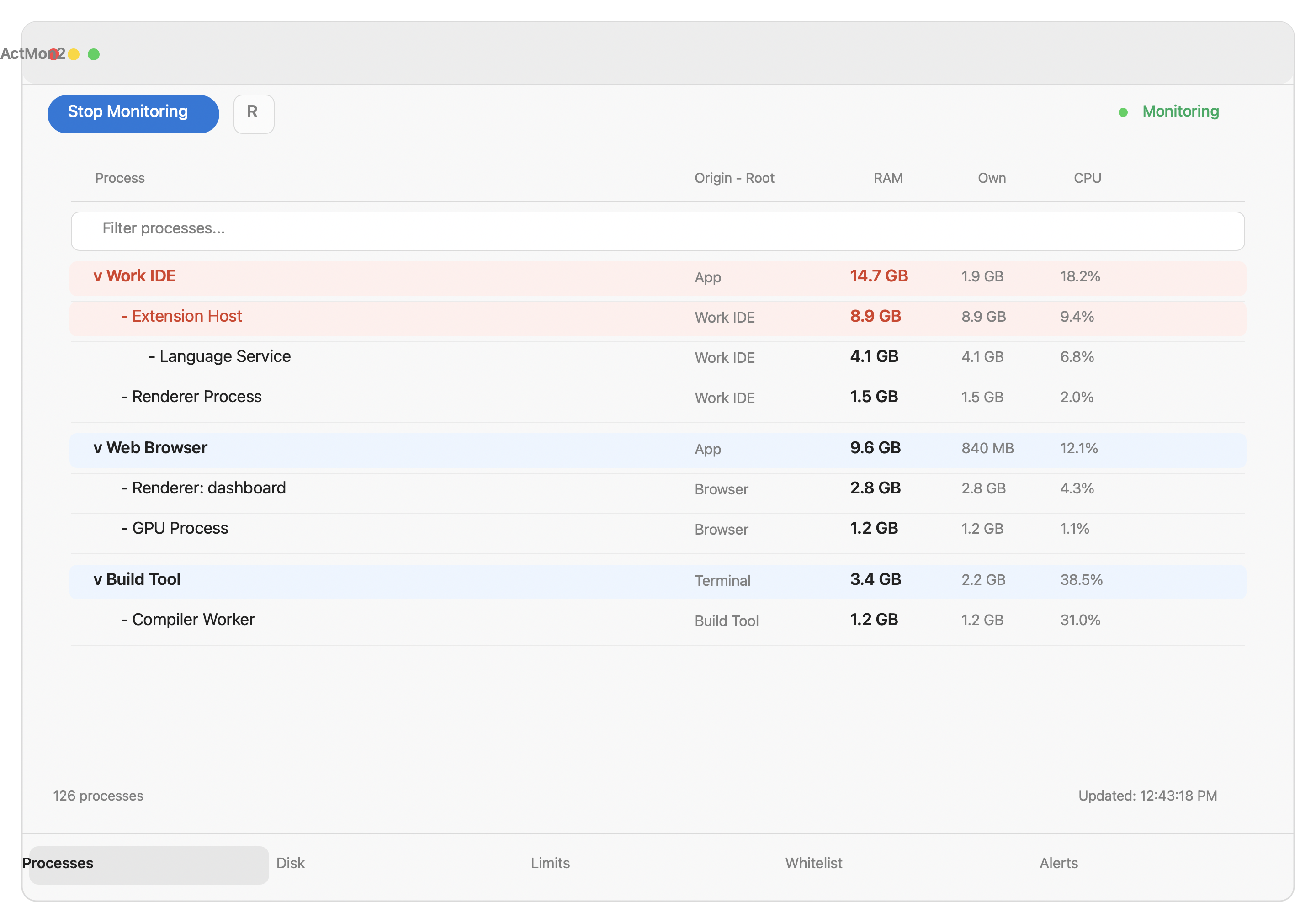This screenshot has width=1316, height=923.
Task: Collapse the Web Browser process group
Action: (97, 448)
